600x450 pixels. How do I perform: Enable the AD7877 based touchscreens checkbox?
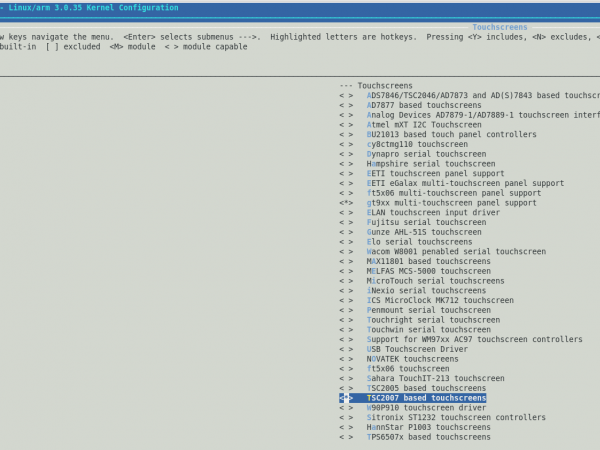pyautogui.click(x=345, y=105)
